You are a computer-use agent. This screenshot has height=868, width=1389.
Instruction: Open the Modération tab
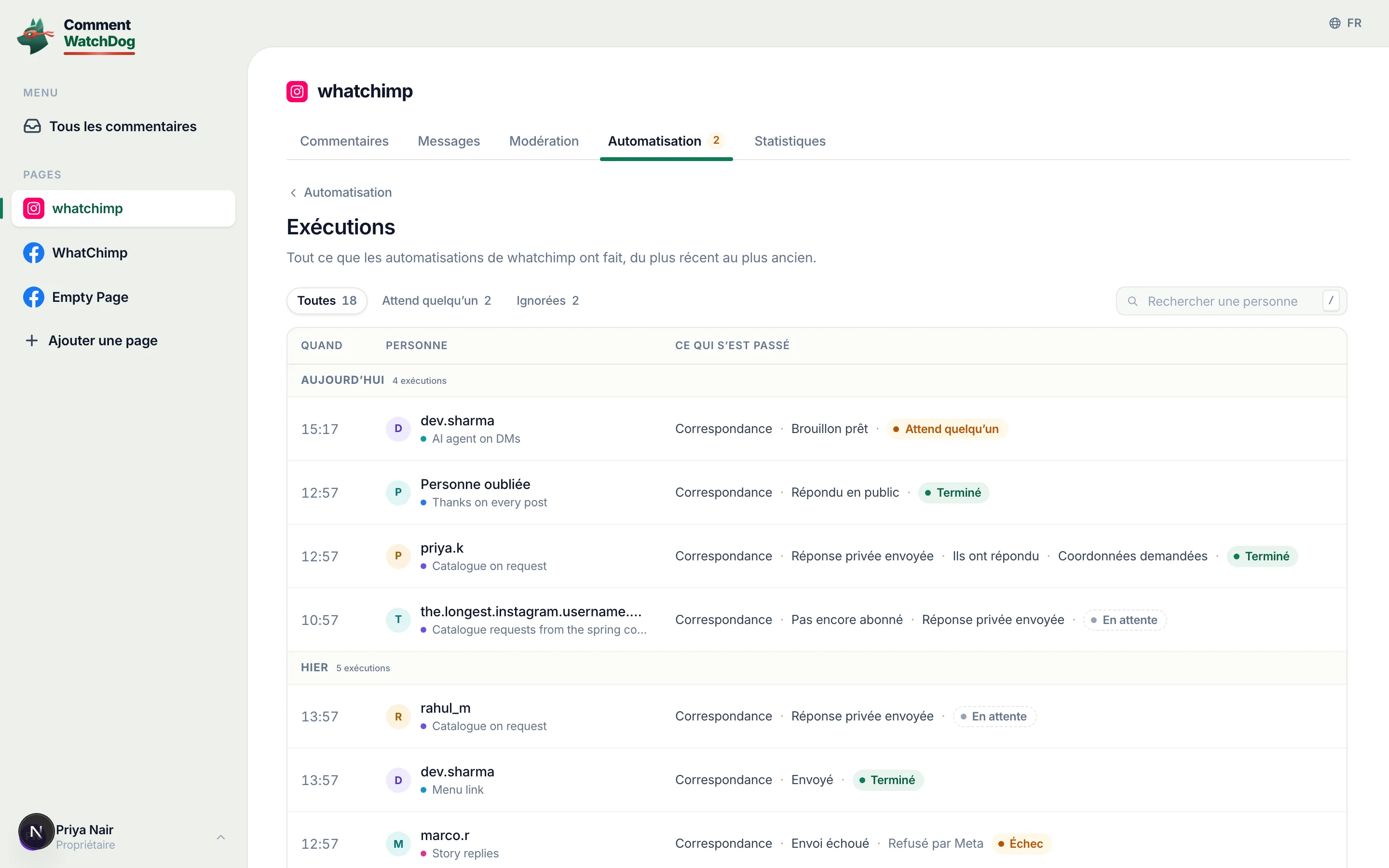tap(544, 141)
